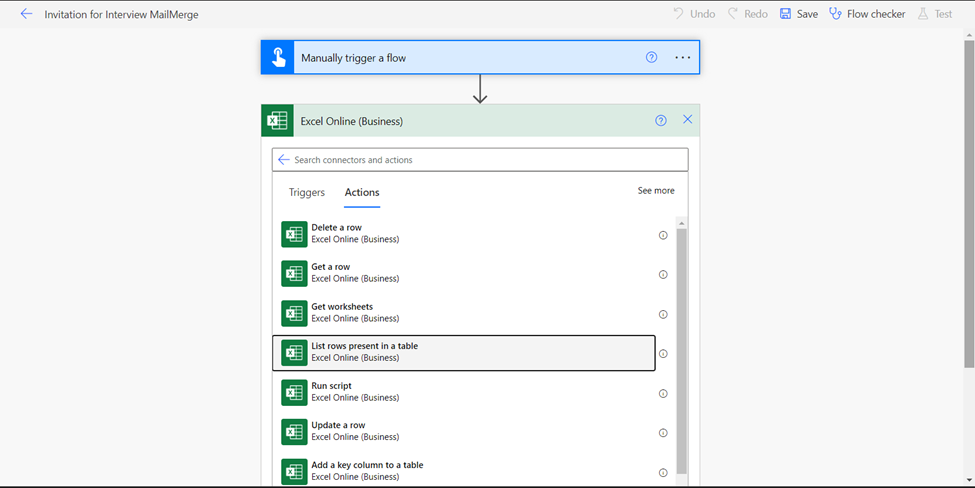Viewport: 975px width, 488px height.
Task: Choose the Update a row action
Action: tap(464, 432)
